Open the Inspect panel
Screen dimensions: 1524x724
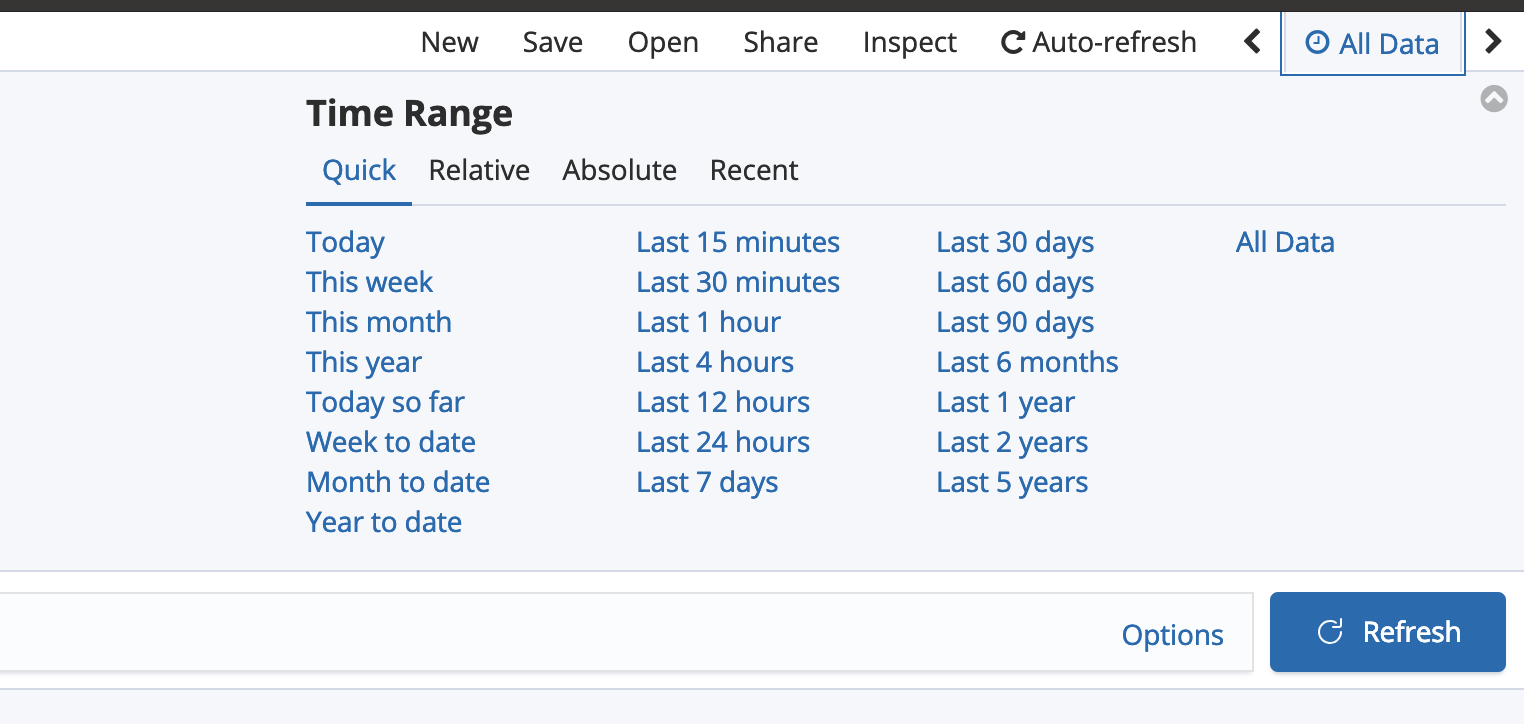909,42
